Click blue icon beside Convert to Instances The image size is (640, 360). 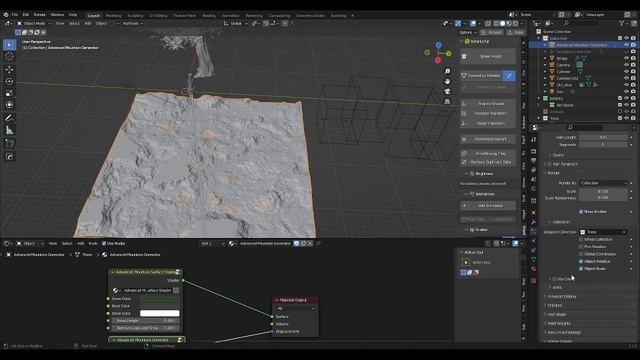509,76
